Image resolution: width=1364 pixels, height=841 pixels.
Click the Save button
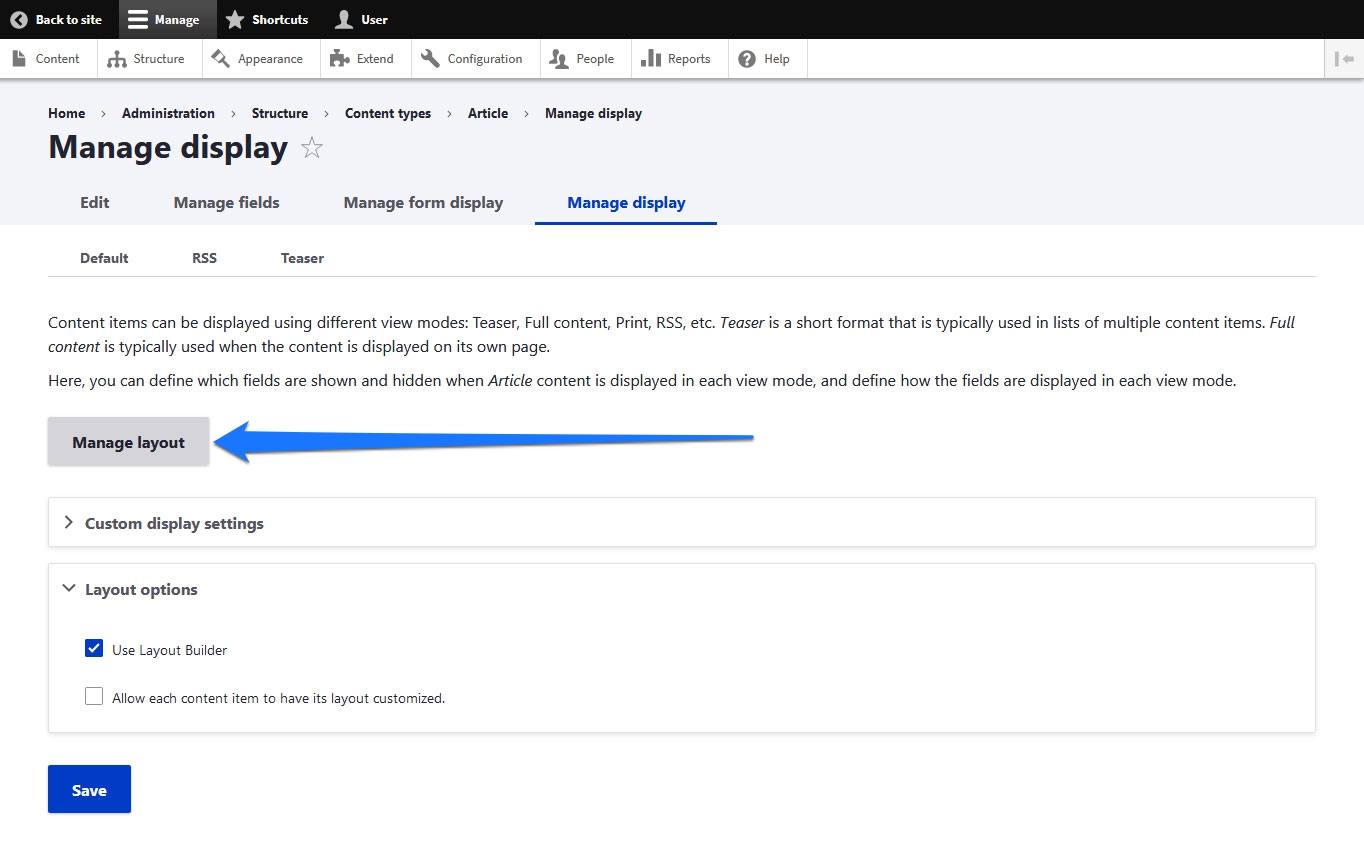pos(89,790)
